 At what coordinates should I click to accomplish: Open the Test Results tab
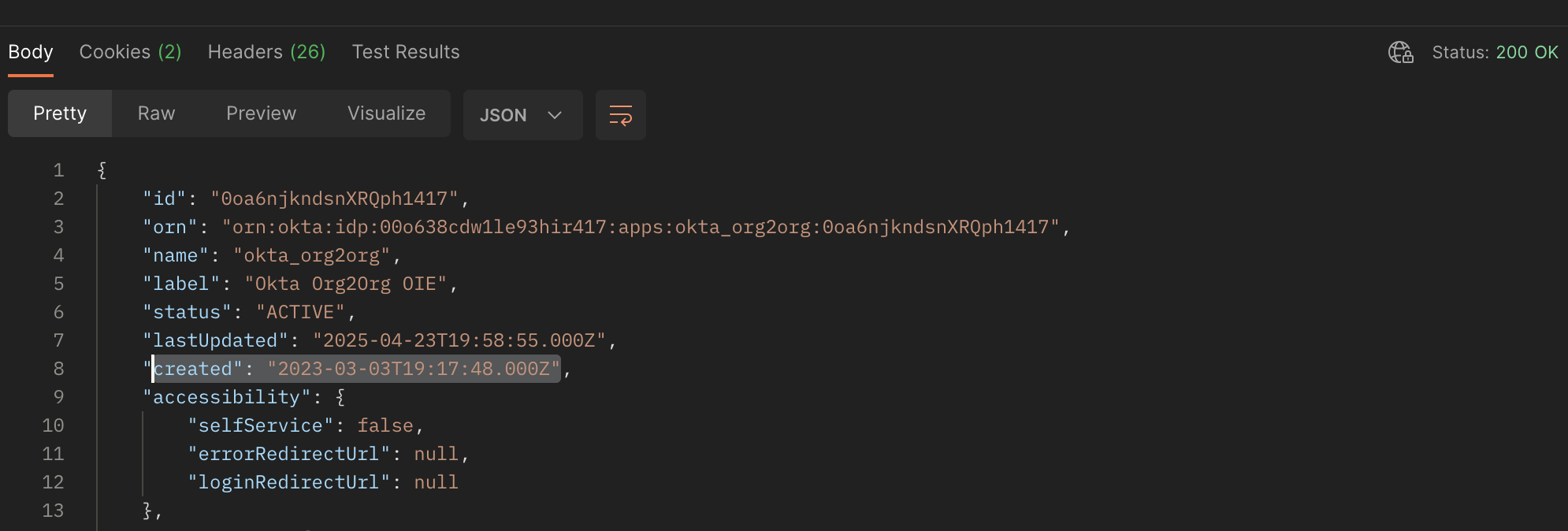[x=405, y=52]
